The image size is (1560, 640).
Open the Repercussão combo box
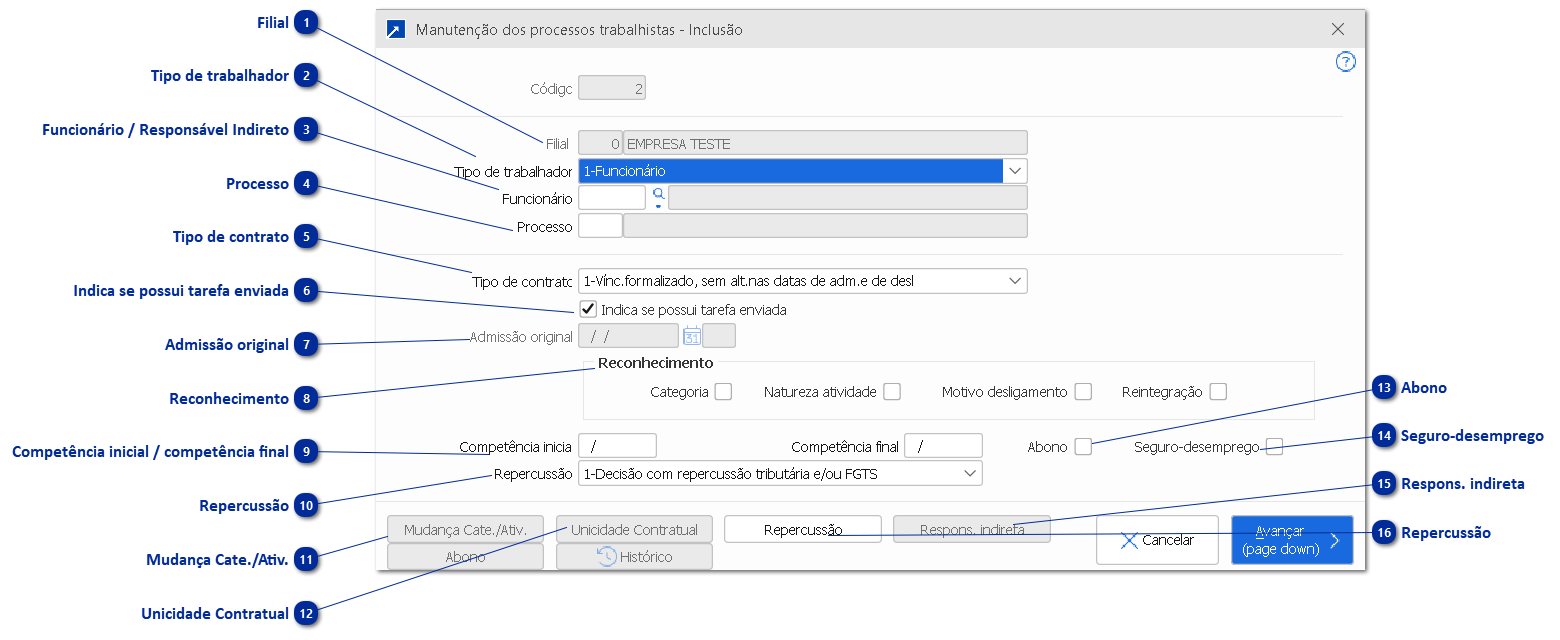[x=969, y=473]
